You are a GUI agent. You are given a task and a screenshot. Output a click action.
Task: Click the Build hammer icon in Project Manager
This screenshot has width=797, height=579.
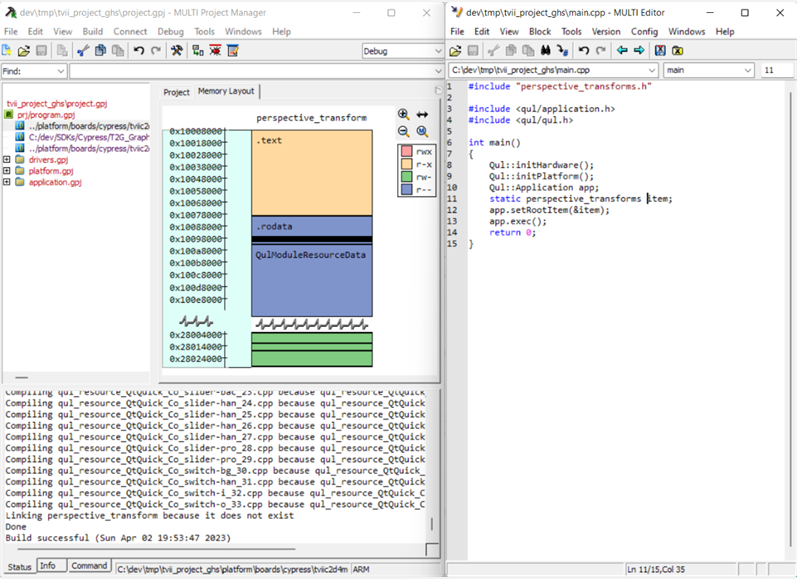coord(177,51)
